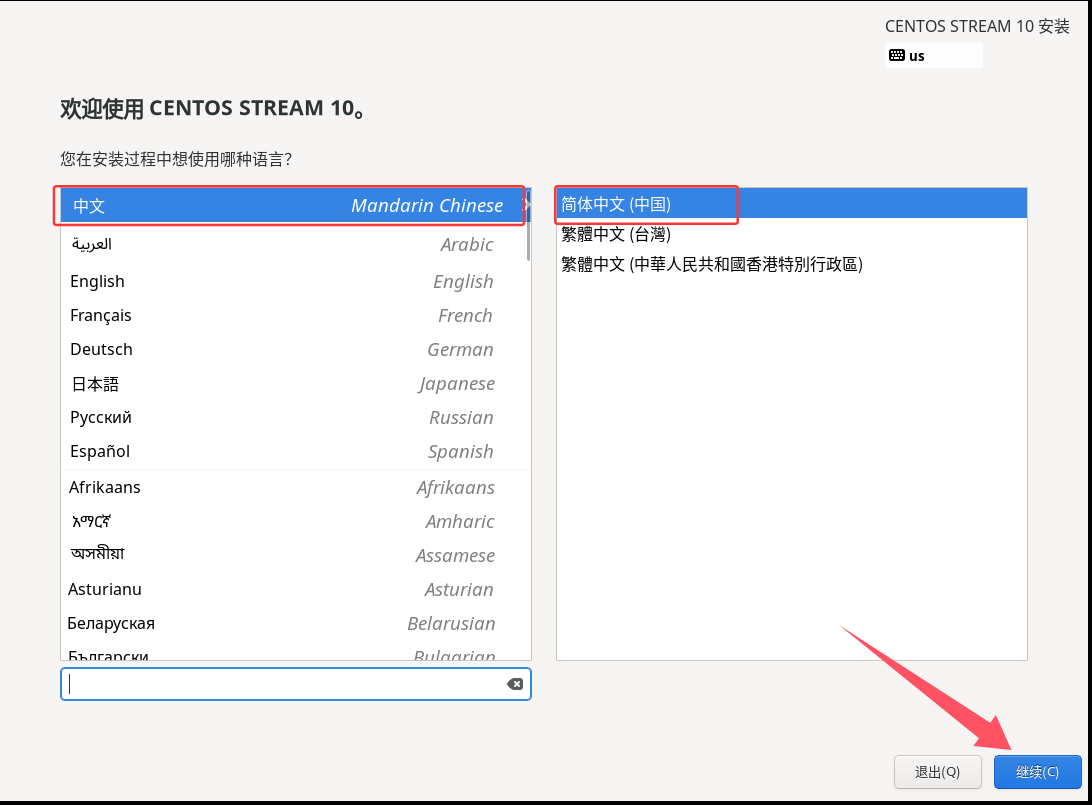Select 繁體中文 (中華人民共和國香港特別行政區) locale
Image resolution: width=1092 pixels, height=805 pixels.
click(x=792, y=264)
